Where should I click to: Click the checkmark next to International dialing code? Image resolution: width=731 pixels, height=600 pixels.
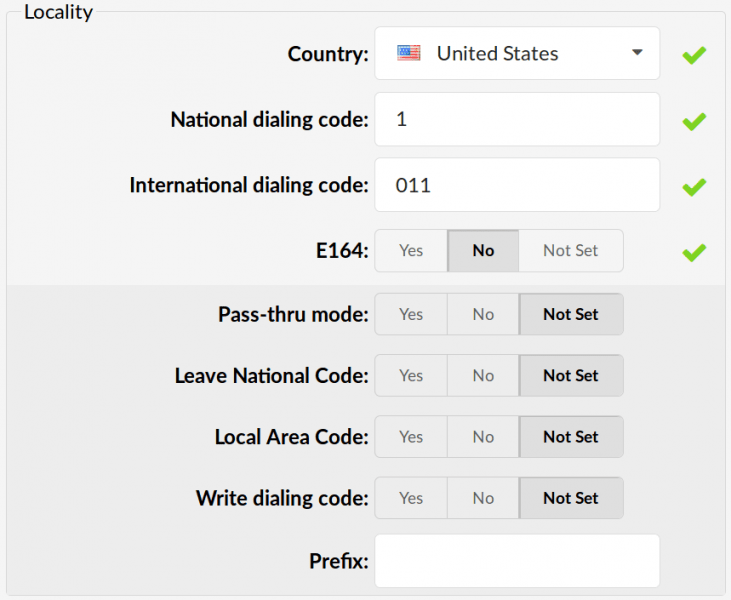point(694,187)
